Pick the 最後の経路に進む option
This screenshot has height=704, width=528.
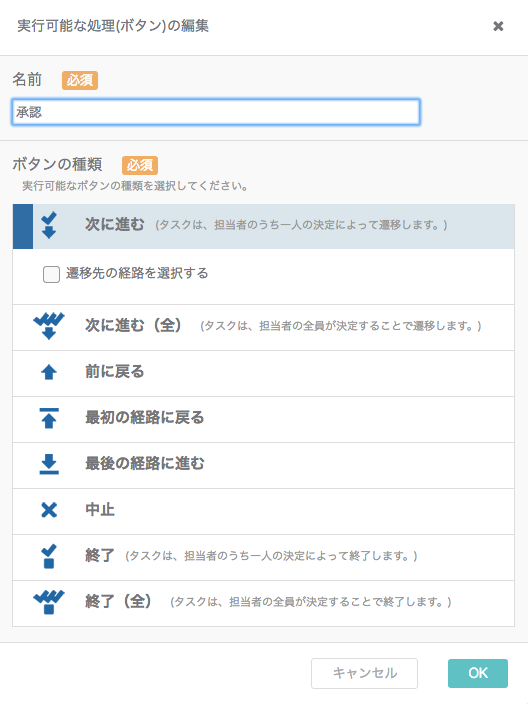click(x=264, y=466)
